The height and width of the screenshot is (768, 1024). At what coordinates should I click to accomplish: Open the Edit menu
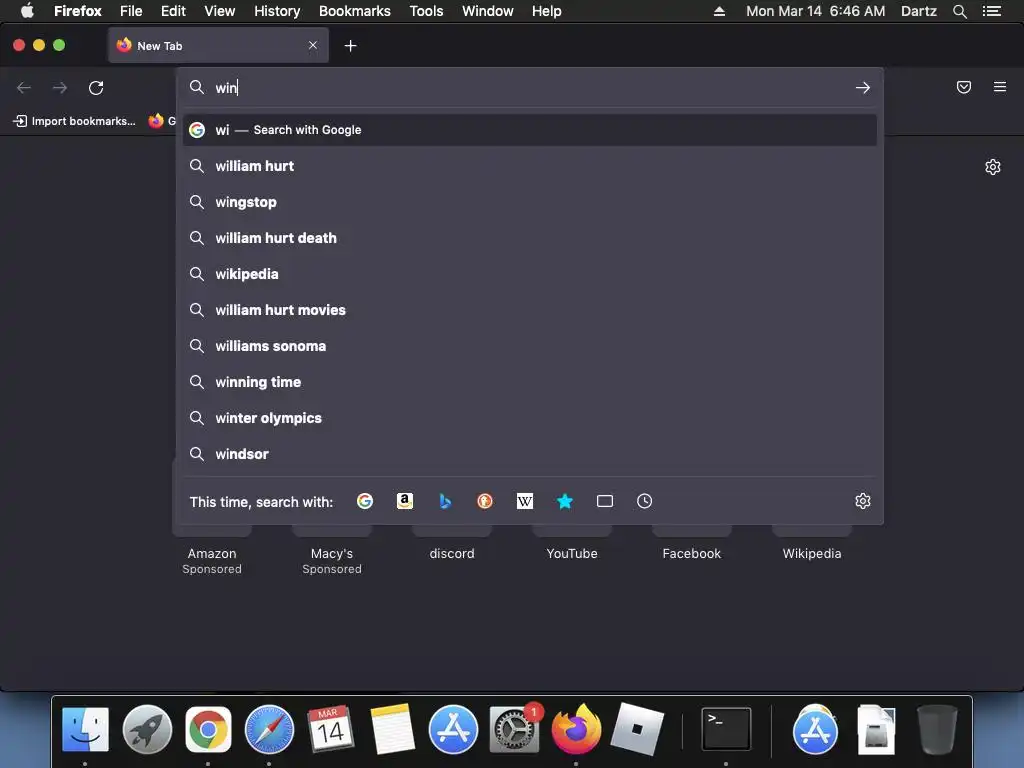(x=173, y=11)
